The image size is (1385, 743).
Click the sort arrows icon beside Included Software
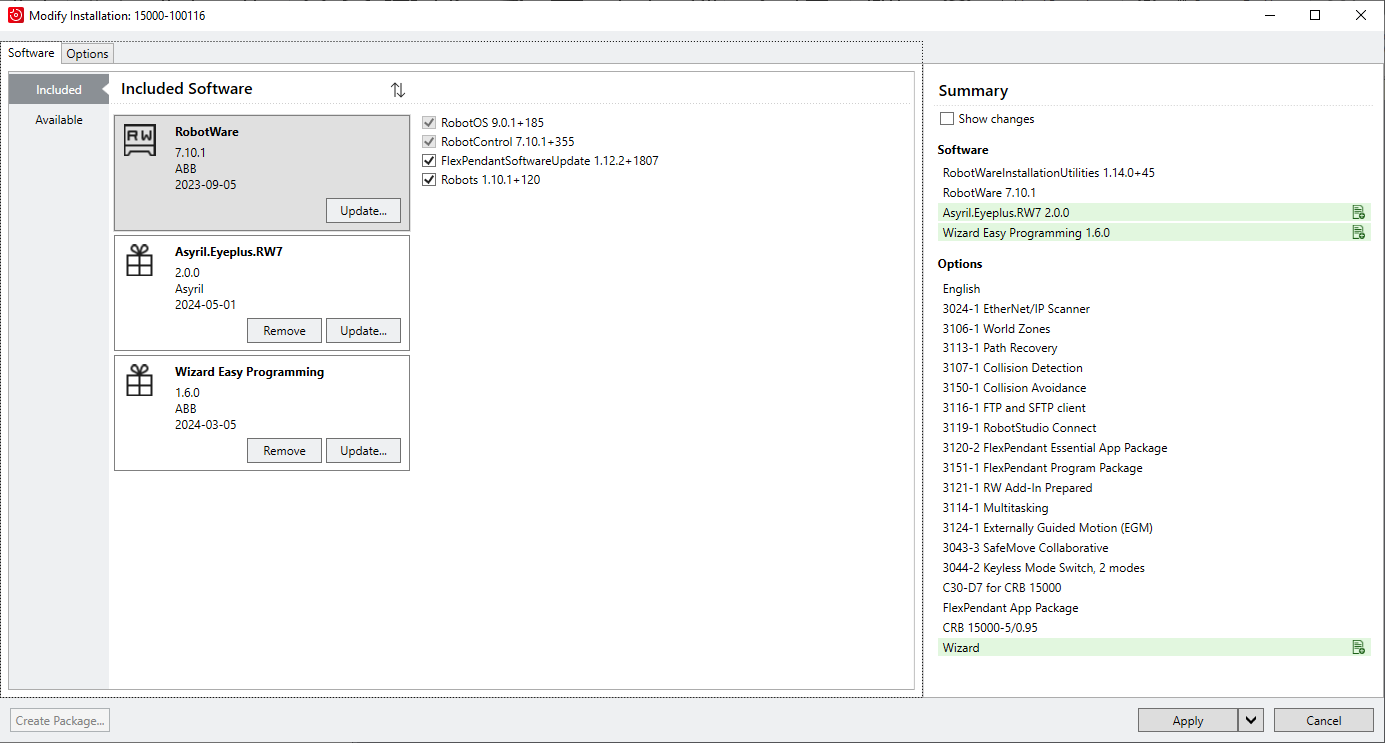(x=398, y=90)
